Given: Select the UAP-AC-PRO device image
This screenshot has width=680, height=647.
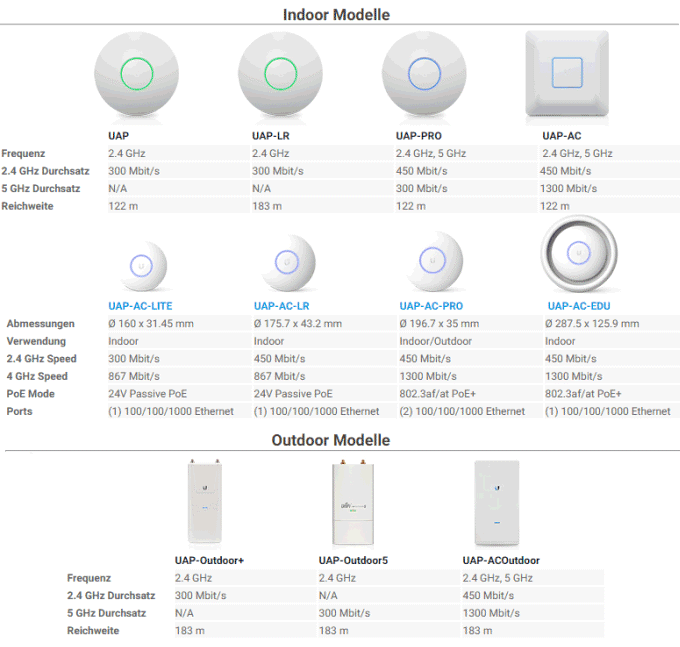Looking at the screenshot, I should (x=435, y=262).
